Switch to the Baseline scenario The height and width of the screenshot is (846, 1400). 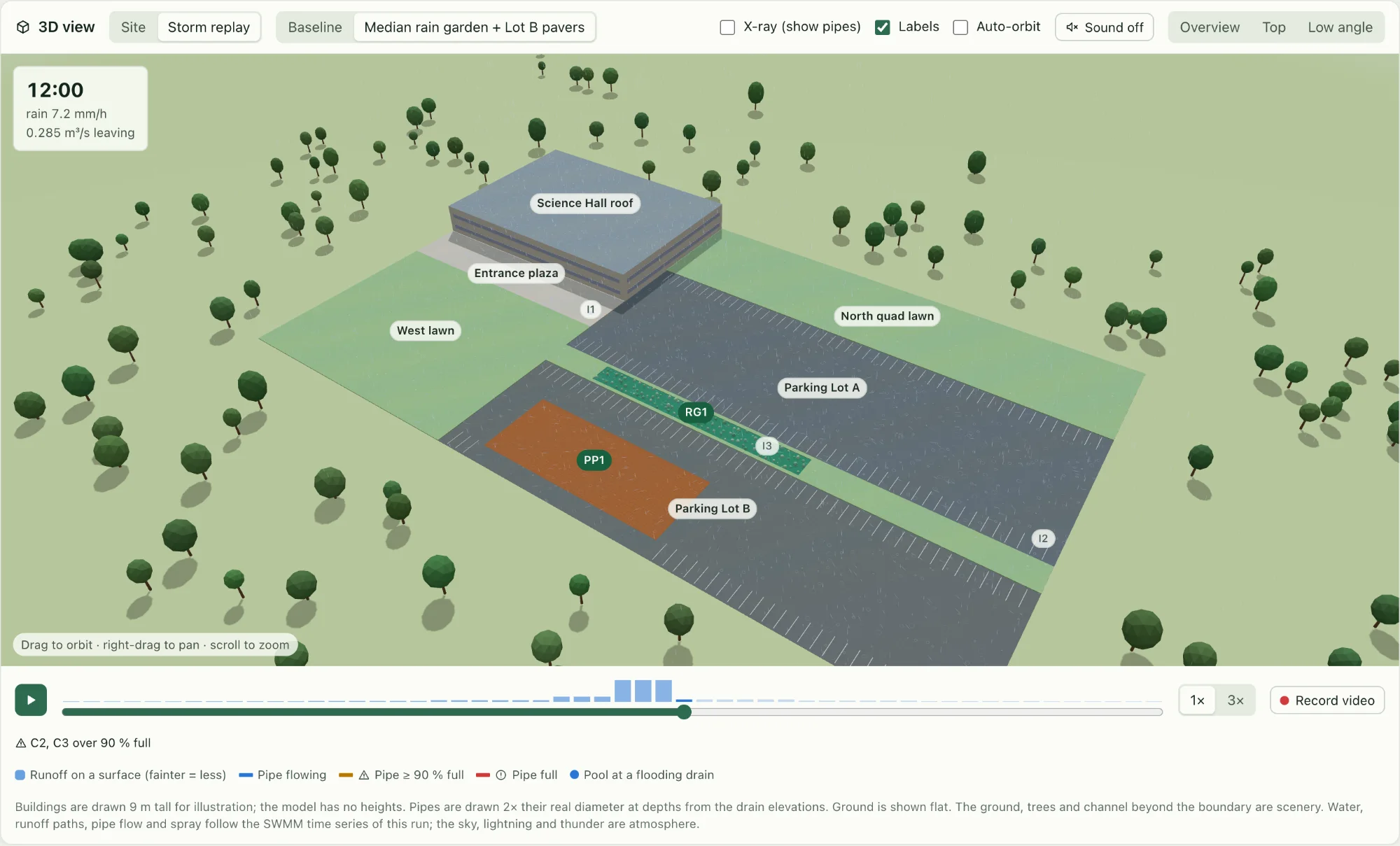[315, 27]
